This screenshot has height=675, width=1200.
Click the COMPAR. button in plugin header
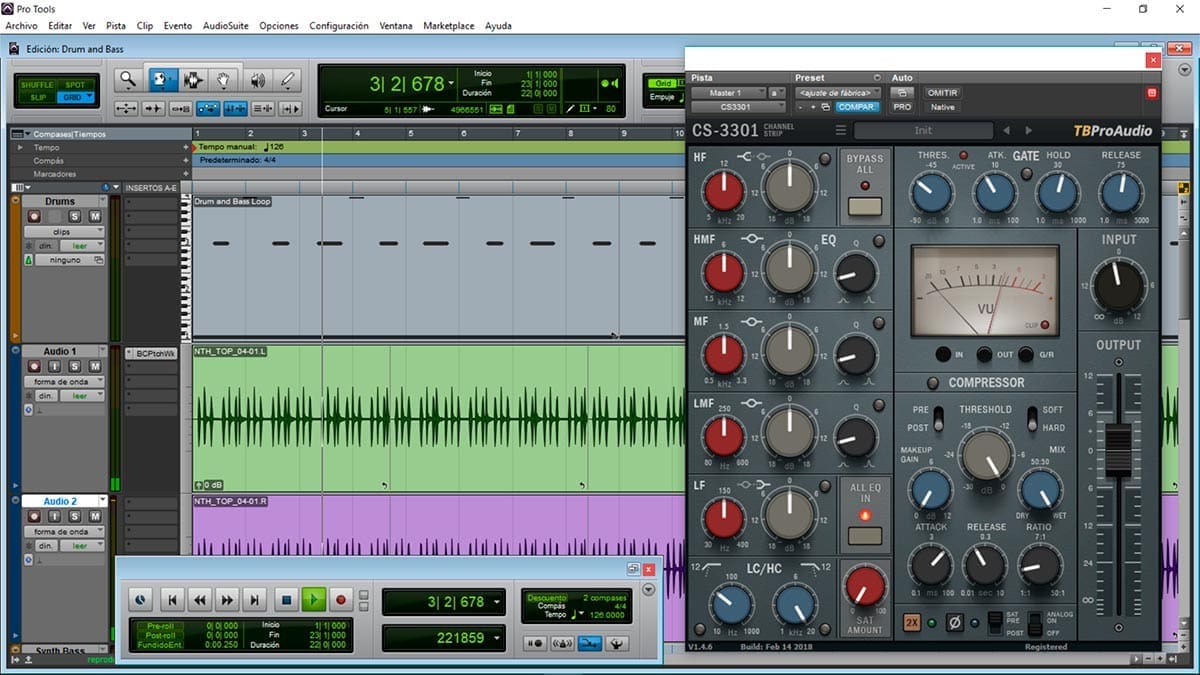tap(857, 107)
